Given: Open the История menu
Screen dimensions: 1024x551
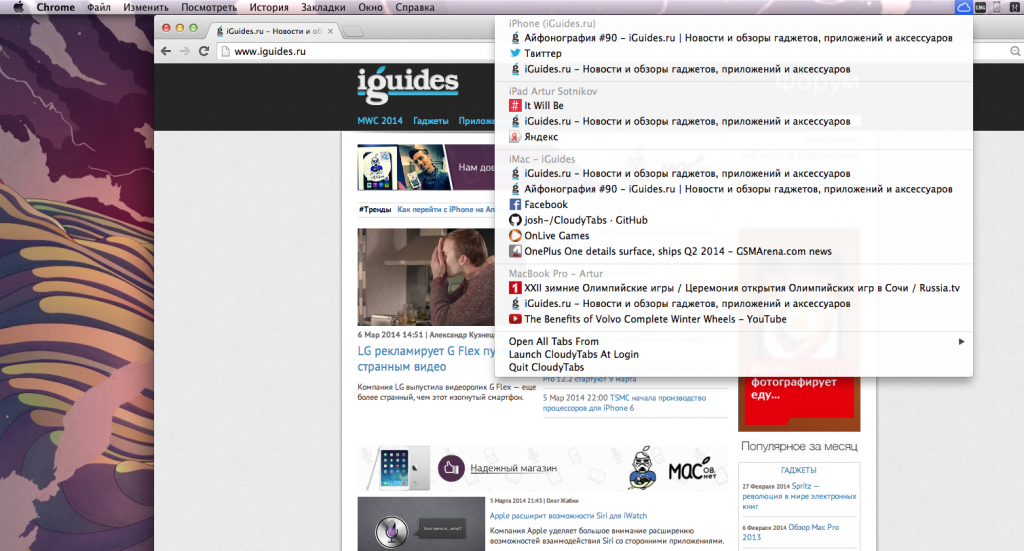Looking at the screenshot, I should tap(268, 7).
